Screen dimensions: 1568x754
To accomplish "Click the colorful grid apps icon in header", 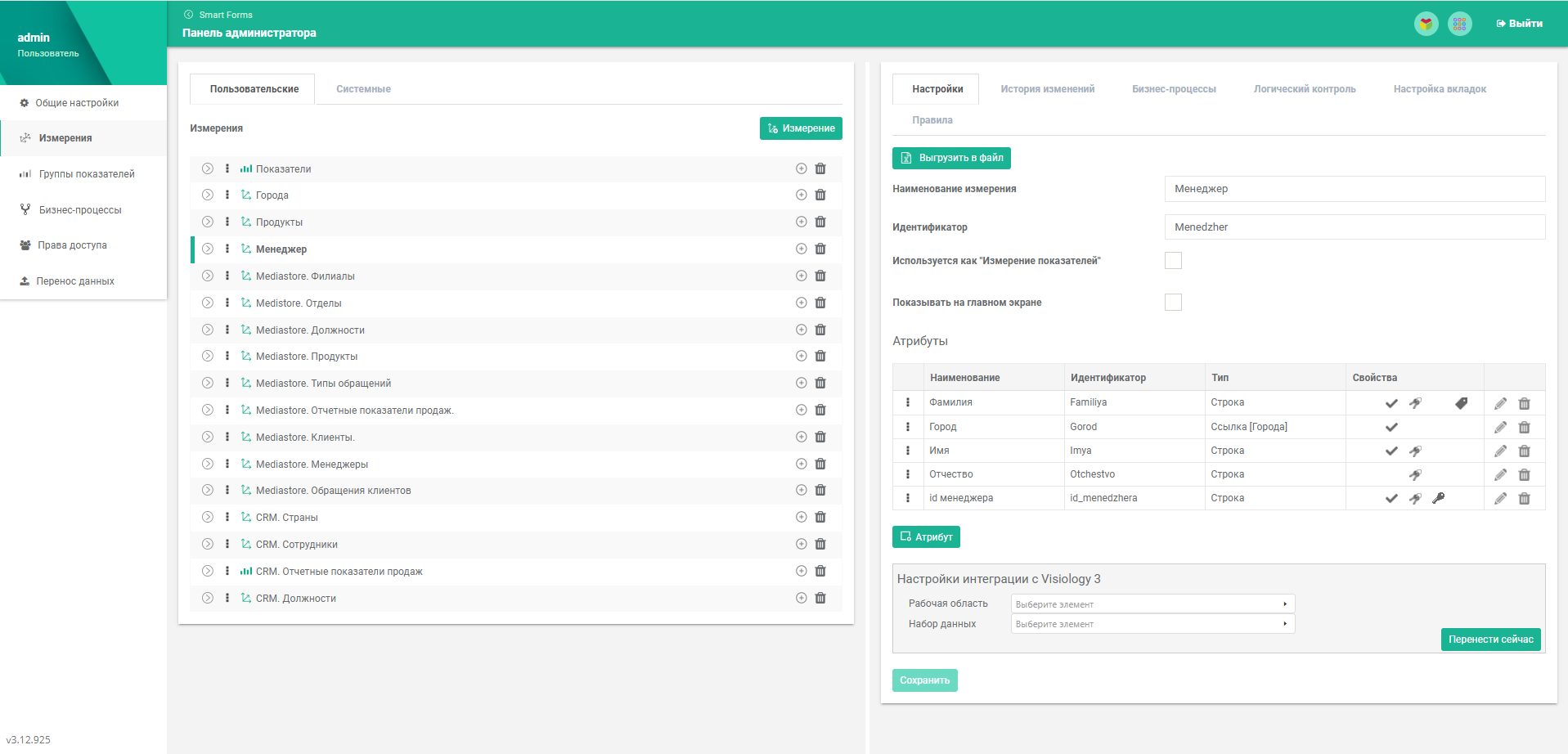I will coord(1459,24).
